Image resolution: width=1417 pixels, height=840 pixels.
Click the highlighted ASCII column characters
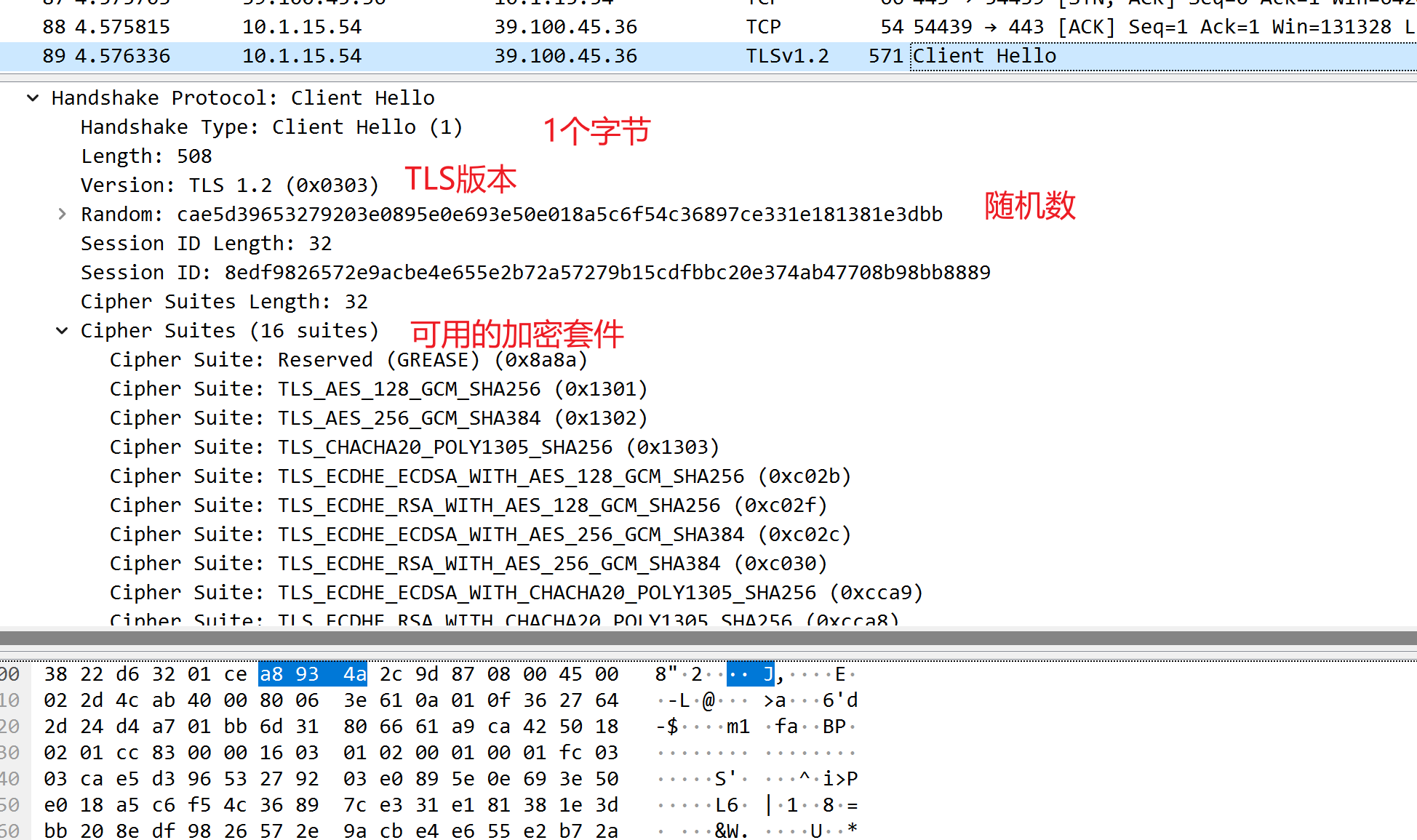click(750, 674)
